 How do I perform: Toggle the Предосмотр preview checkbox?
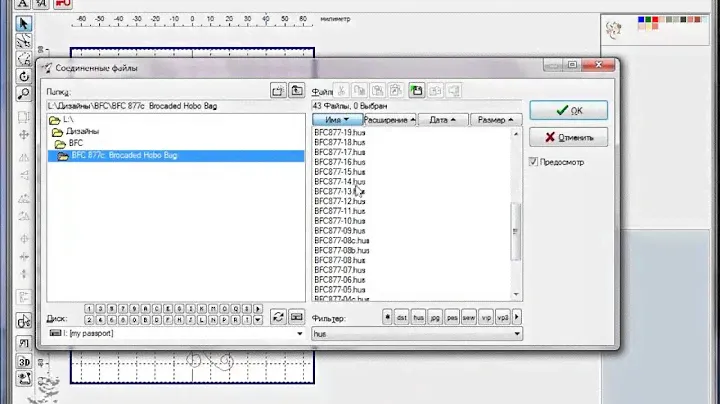535,162
